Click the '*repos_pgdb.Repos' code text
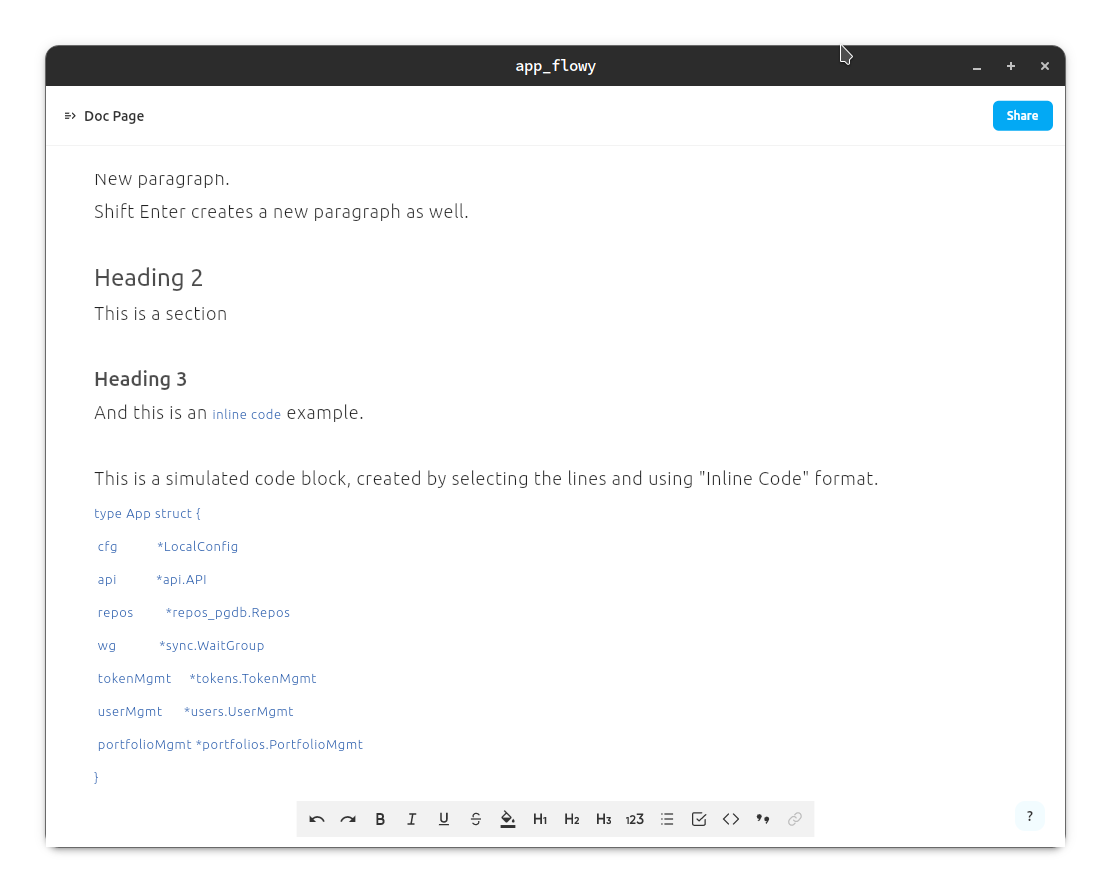 click(227, 613)
